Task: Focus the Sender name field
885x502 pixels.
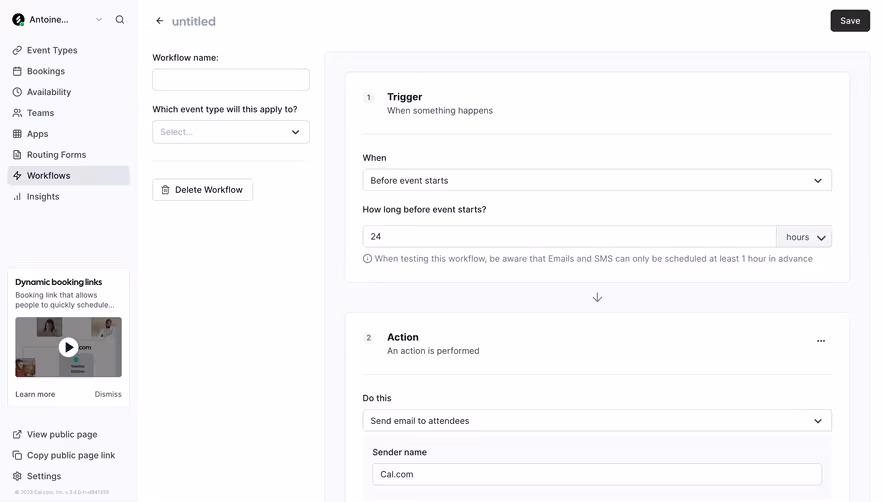Action: click(597, 474)
